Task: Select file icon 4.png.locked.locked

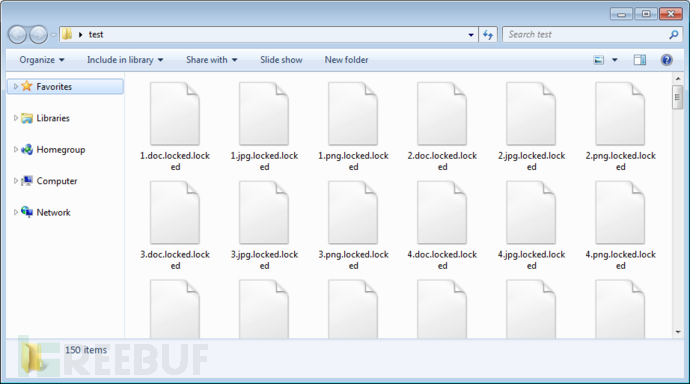Action: pyautogui.click(x=620, y=213)
